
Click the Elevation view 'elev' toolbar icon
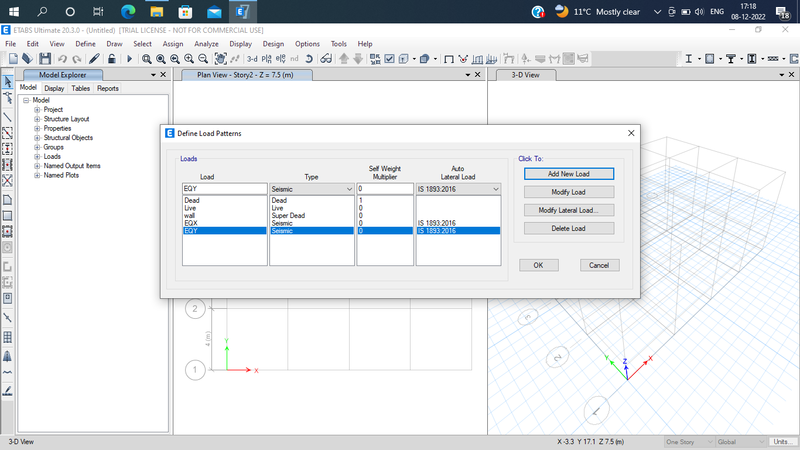281,59
